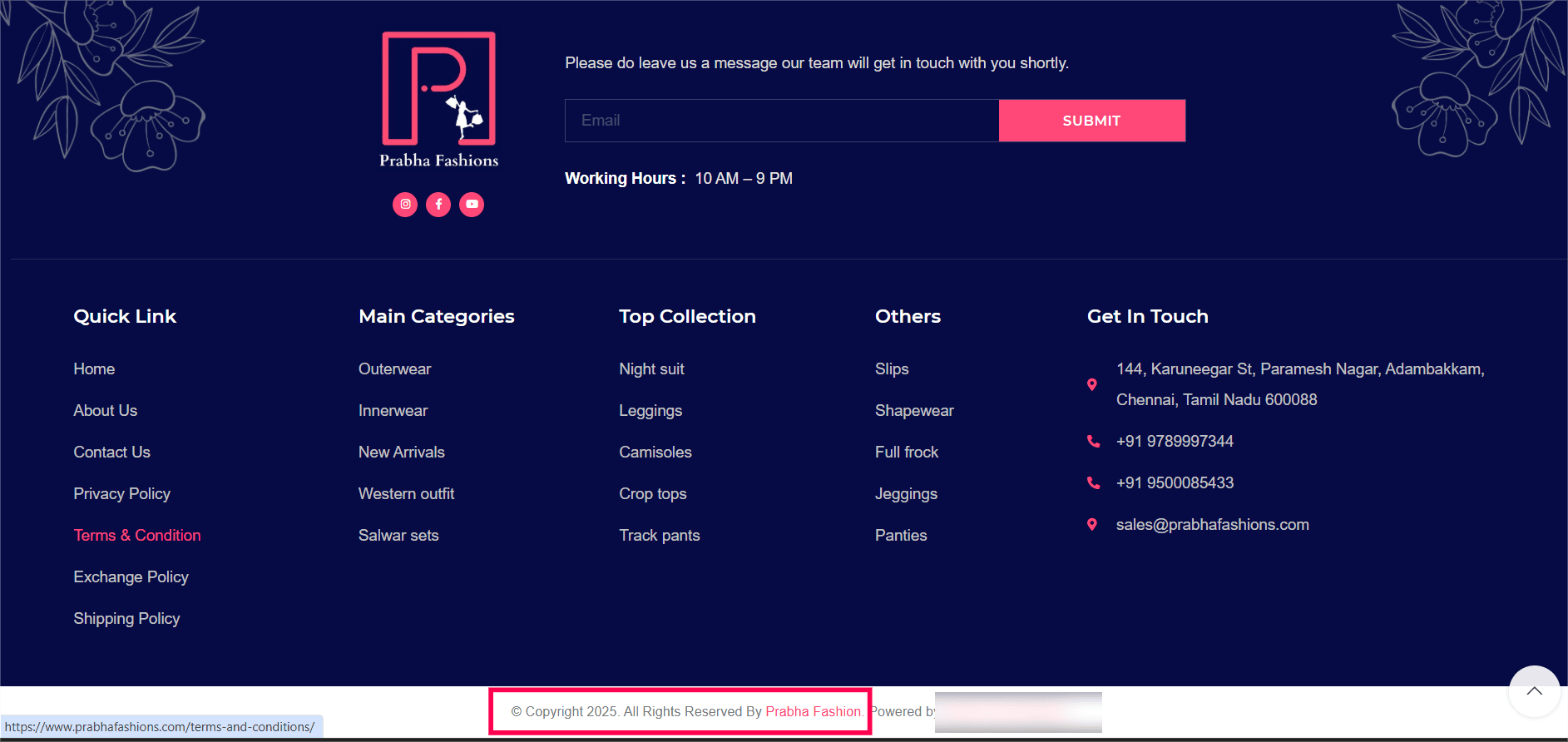Submit the email message form
Image resolution: width=1568 pixels, height=742 pixels.
pos(1092,121)
